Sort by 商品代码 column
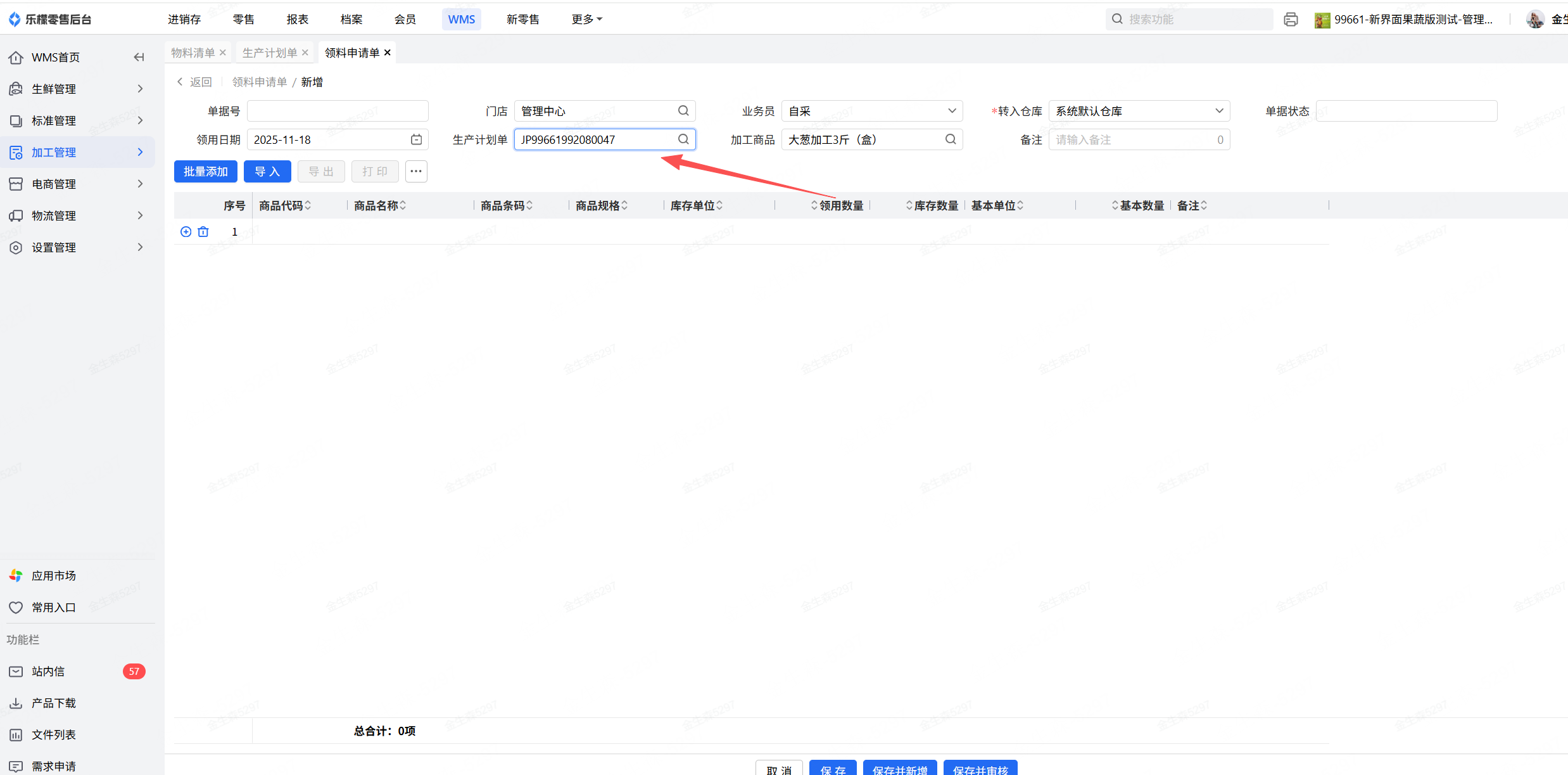 point(308,205)
